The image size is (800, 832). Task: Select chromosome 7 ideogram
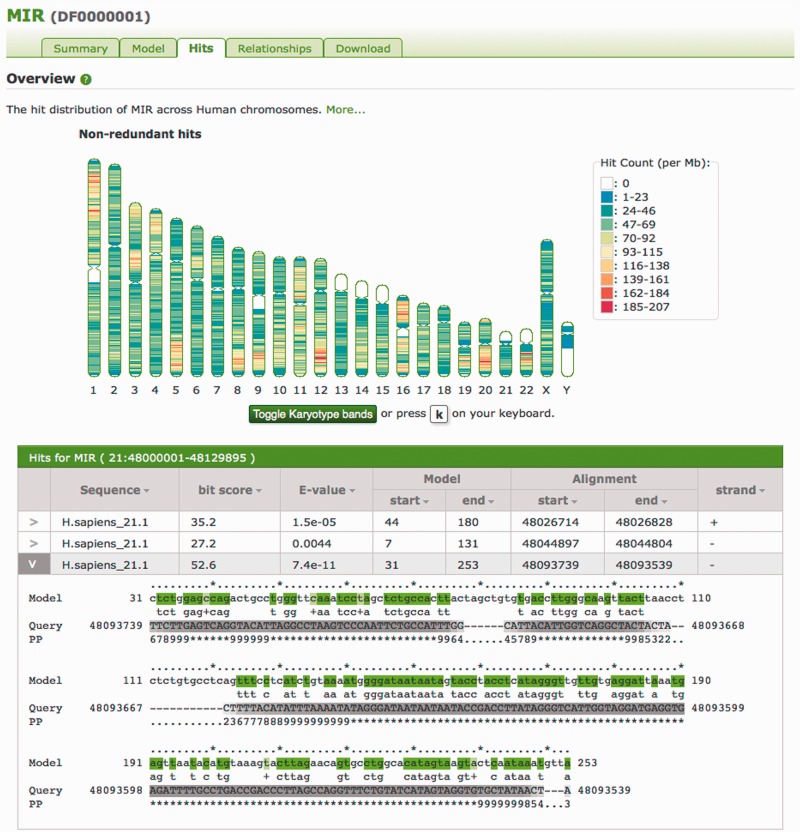[218, 306]
